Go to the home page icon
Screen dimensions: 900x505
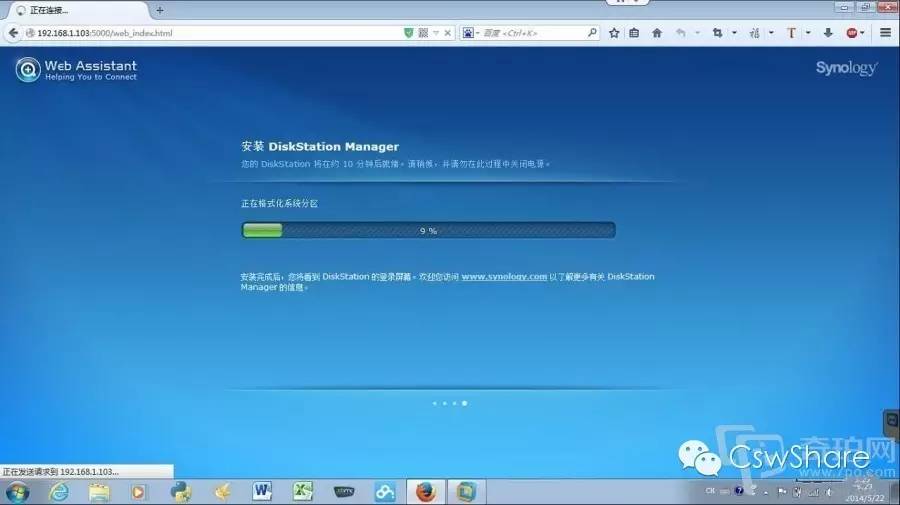pos(657,33)
